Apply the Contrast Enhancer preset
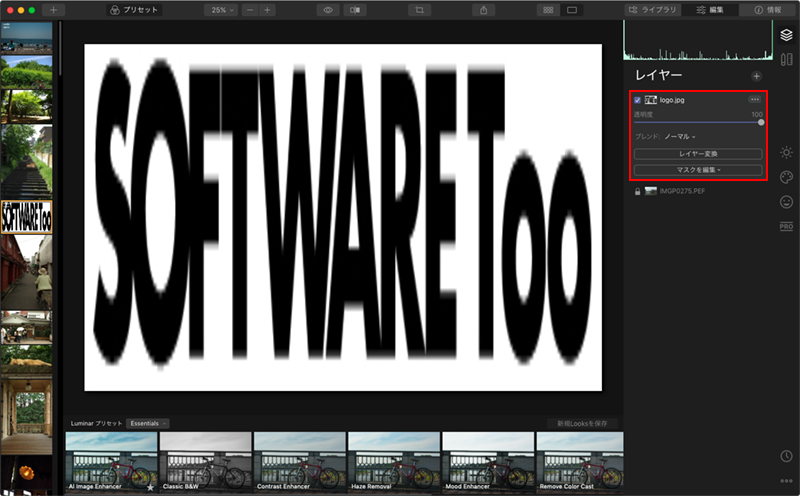The width and height of the screenshot is (800, 496). [x=299, y=462]
